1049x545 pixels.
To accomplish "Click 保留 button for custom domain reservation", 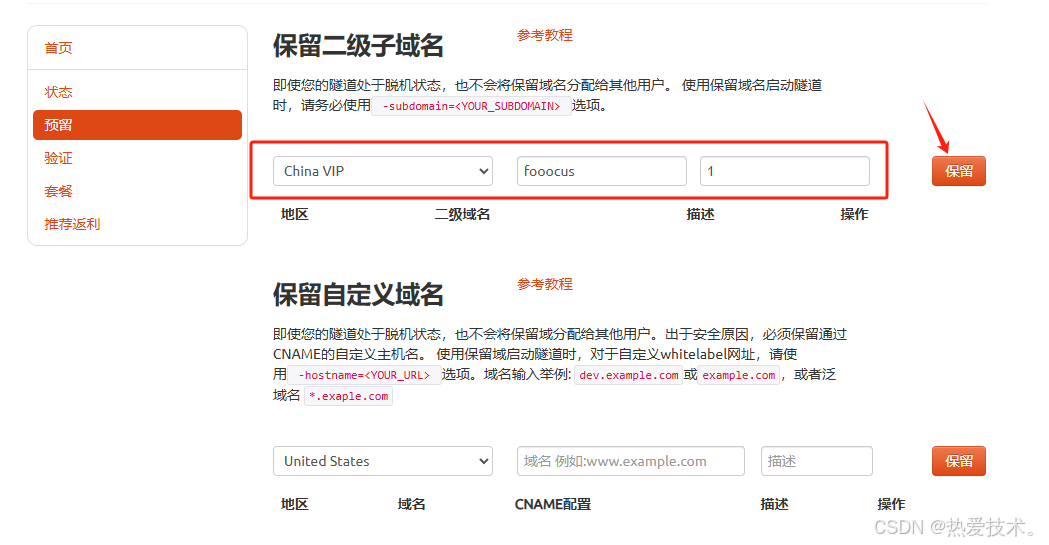I will (x=959, y=461).
